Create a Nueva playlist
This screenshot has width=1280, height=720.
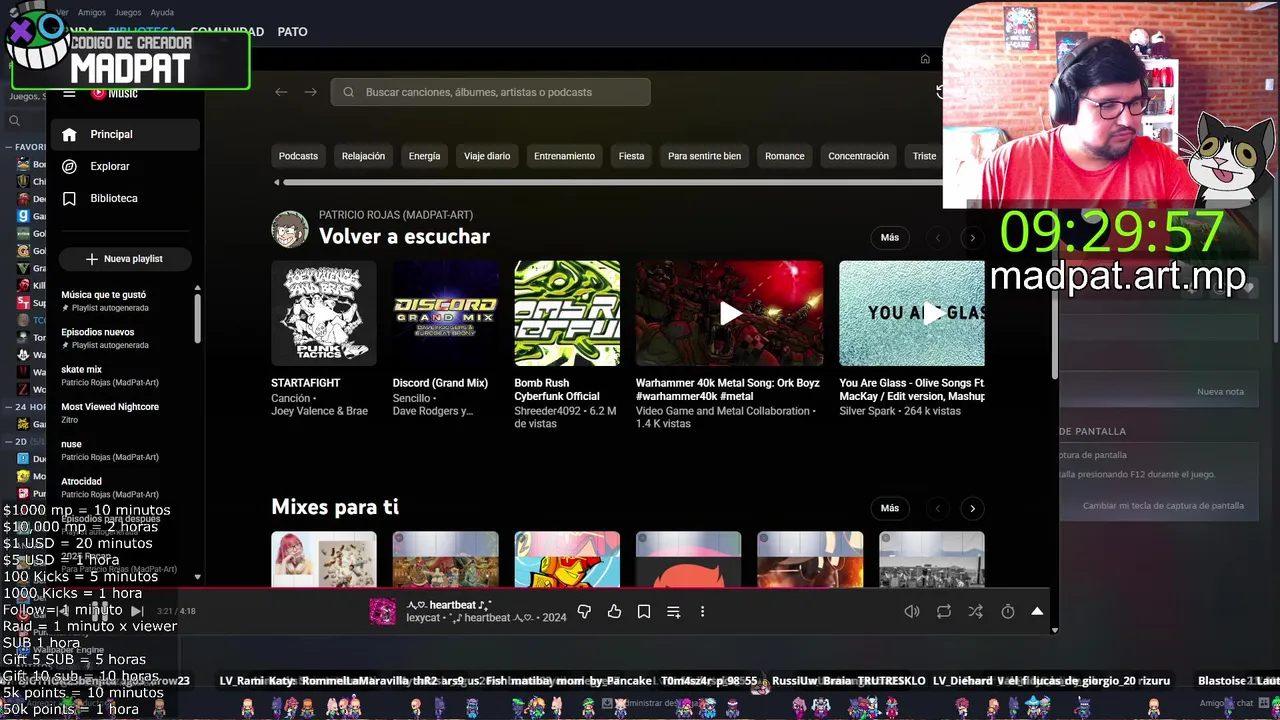[125, 259]
